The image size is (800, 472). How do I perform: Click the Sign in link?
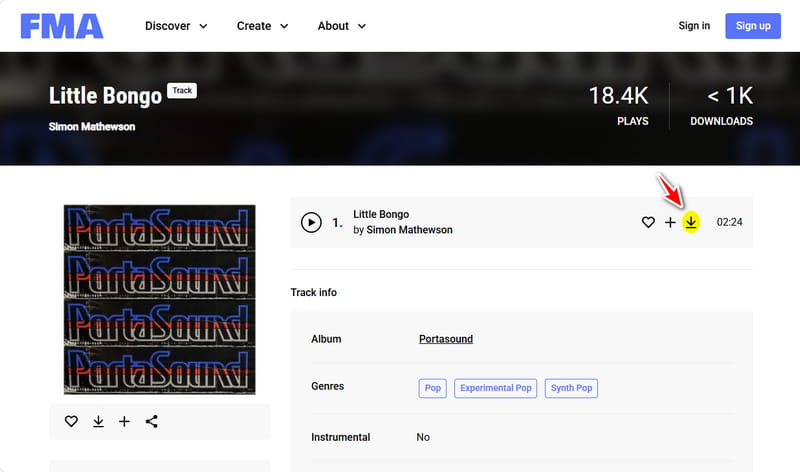694,26
